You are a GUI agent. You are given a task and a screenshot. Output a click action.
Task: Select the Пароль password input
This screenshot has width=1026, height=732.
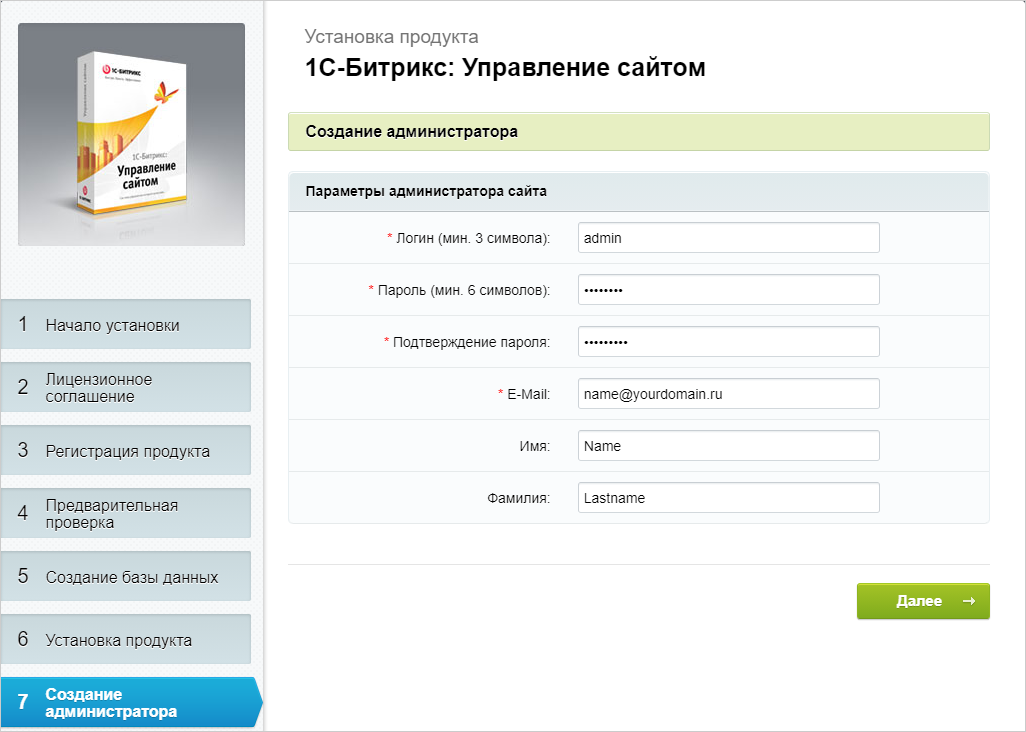pos(728,289)
